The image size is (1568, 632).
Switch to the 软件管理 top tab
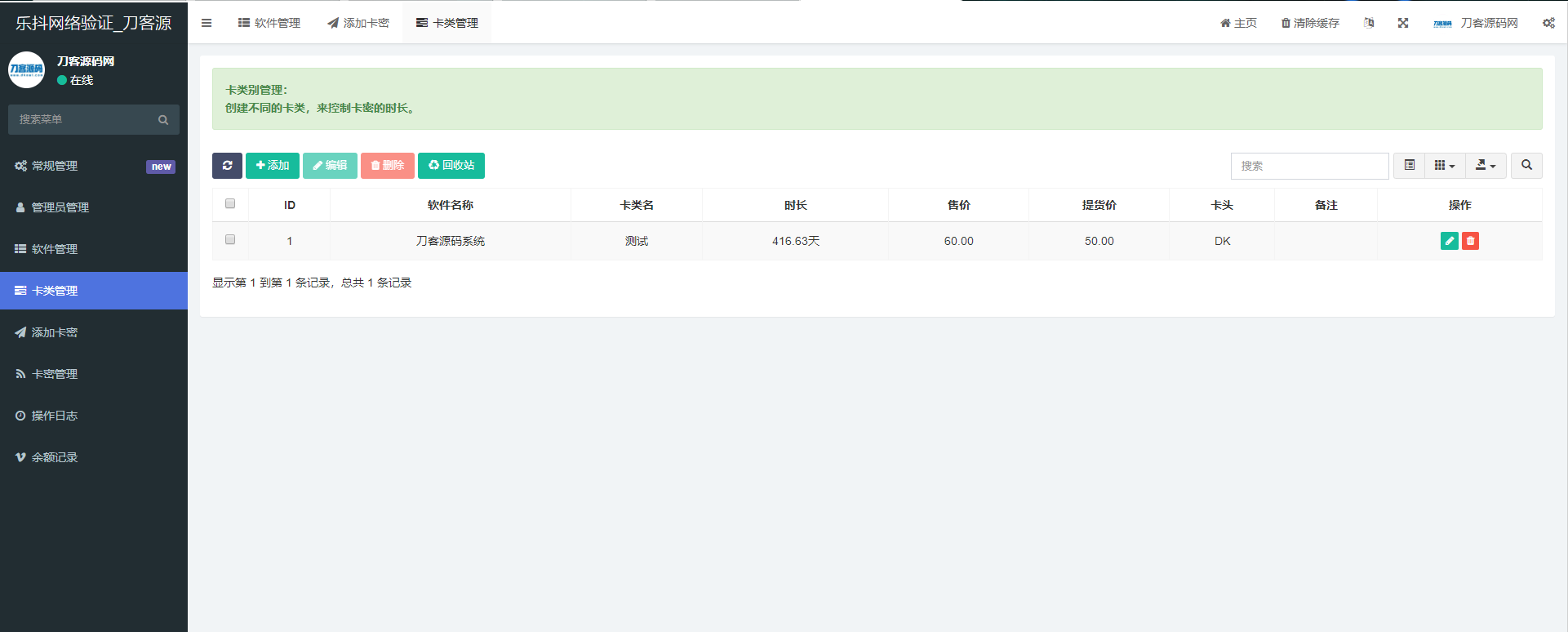point(269,23)
